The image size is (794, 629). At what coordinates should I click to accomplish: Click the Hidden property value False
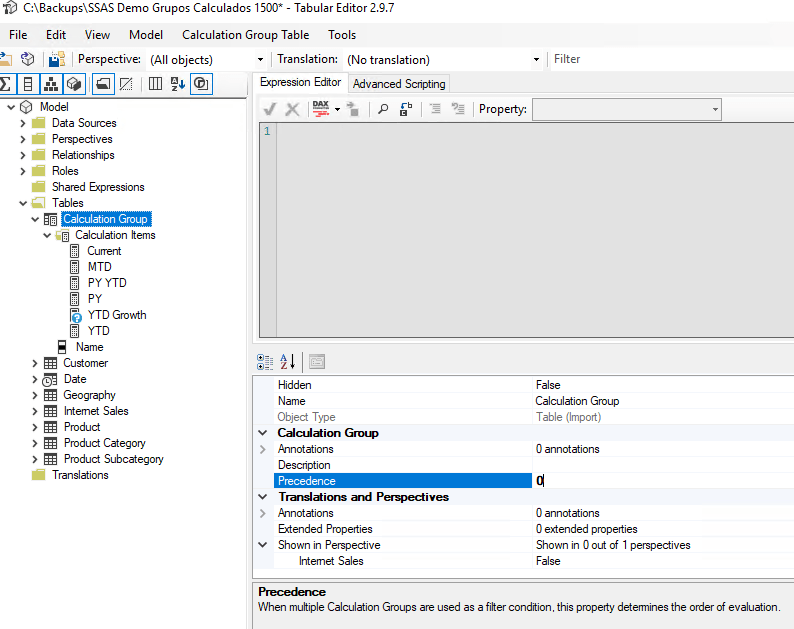[x=663, y=385]
